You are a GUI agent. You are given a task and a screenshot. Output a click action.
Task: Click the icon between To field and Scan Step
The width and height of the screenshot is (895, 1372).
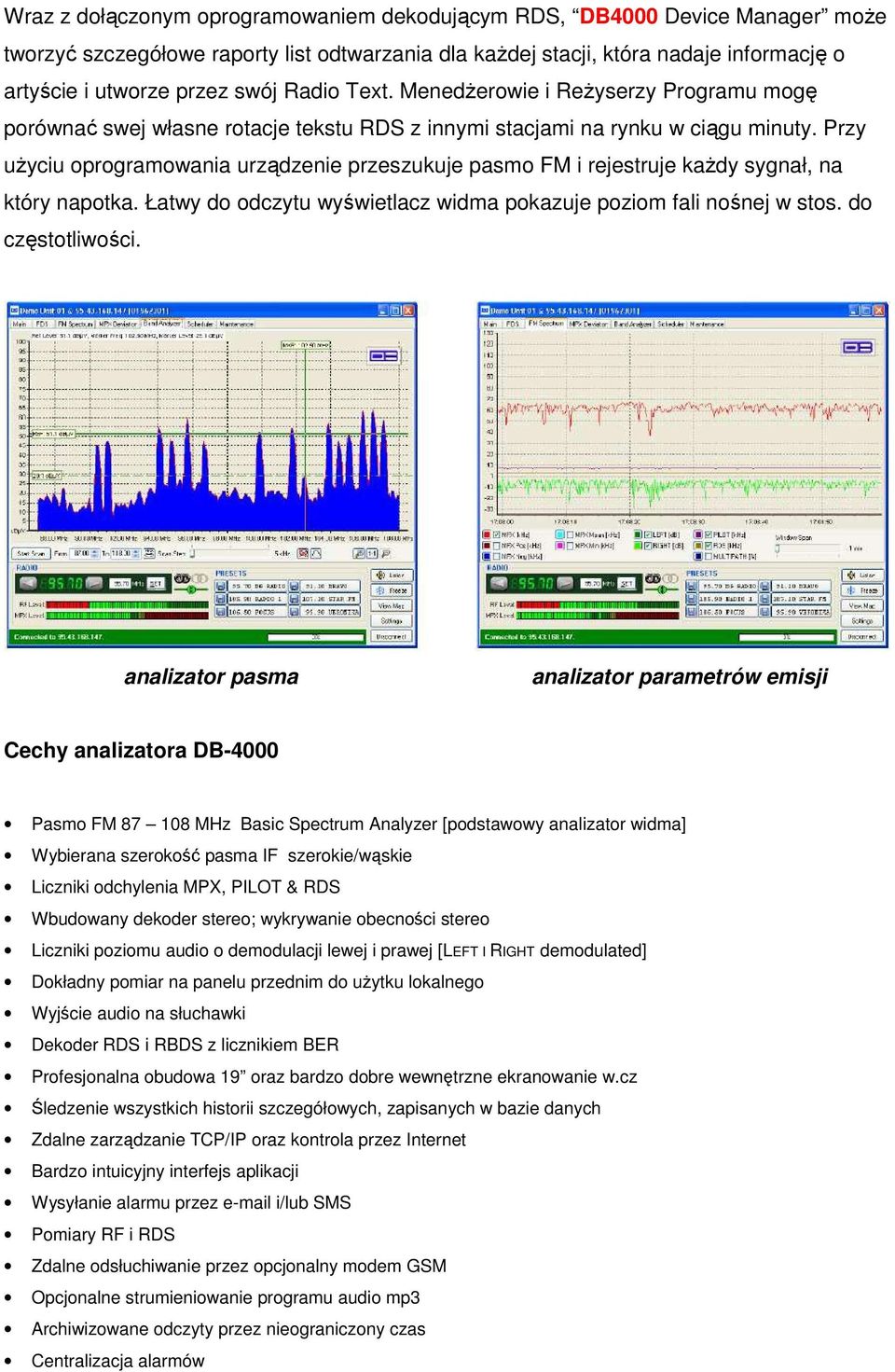point(149,554)
